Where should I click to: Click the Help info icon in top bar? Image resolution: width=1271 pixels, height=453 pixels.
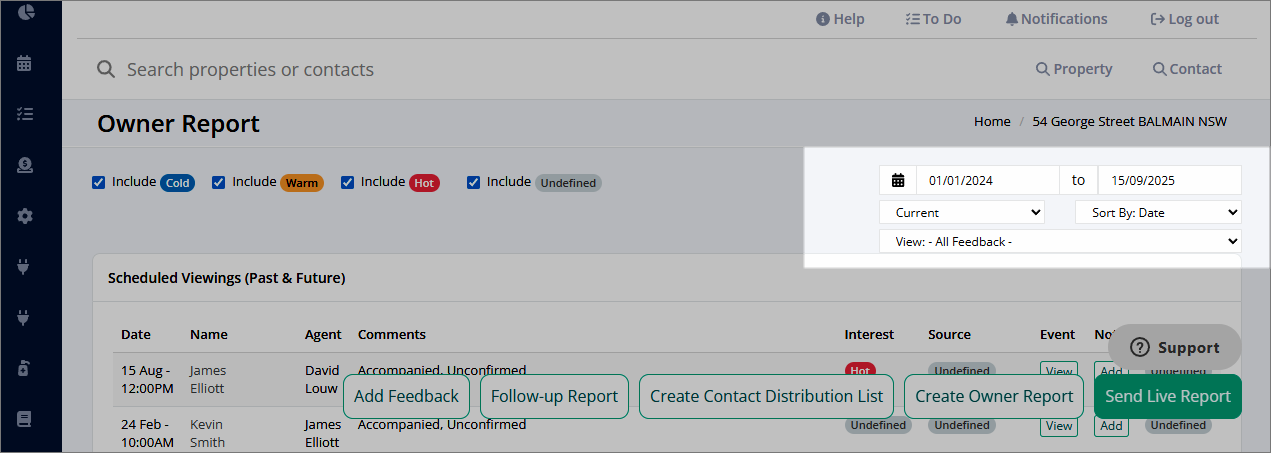click(823, 19)
